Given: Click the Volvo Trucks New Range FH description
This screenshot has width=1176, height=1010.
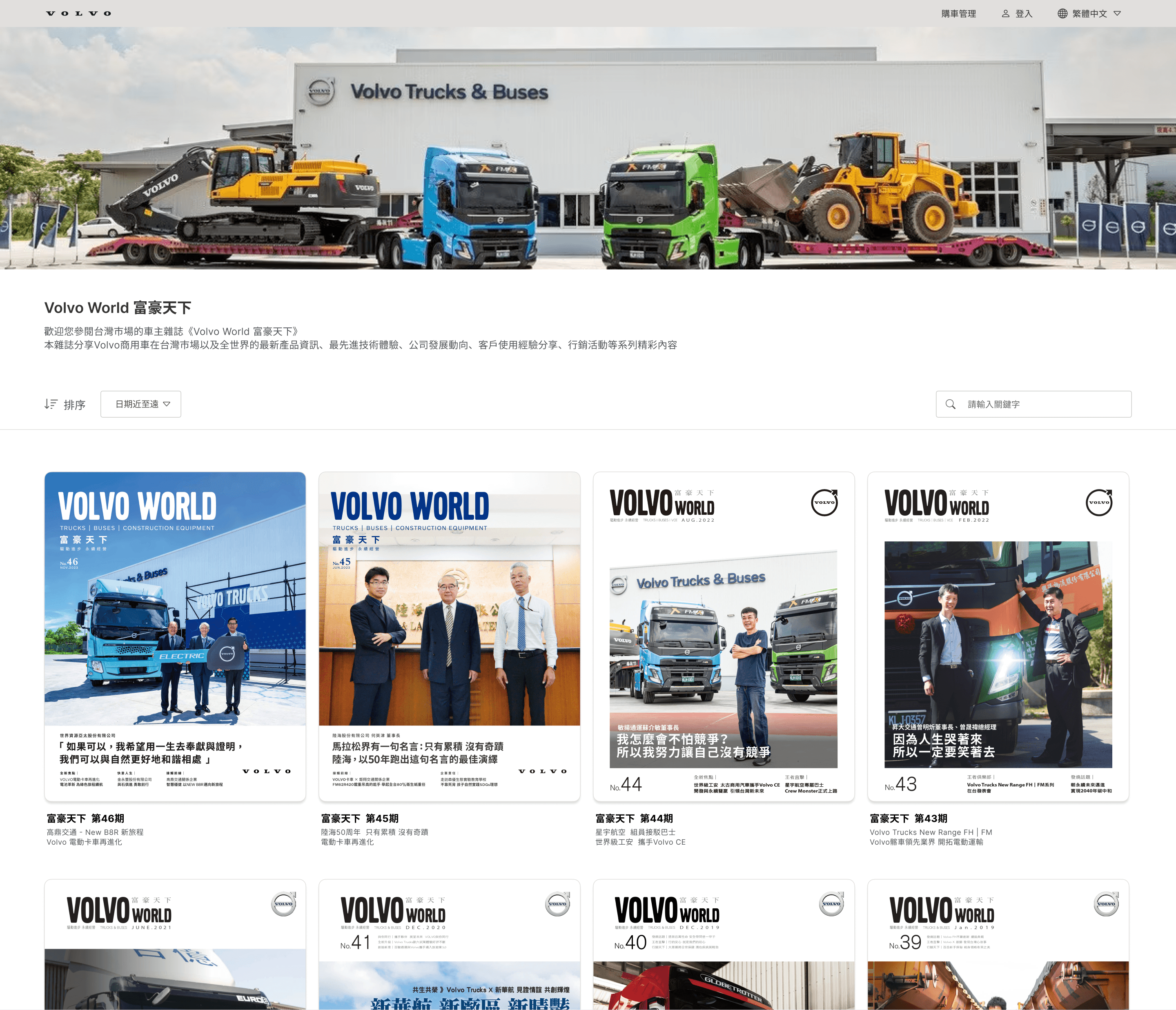Looking at the screenshot, I should coord(931,832).
